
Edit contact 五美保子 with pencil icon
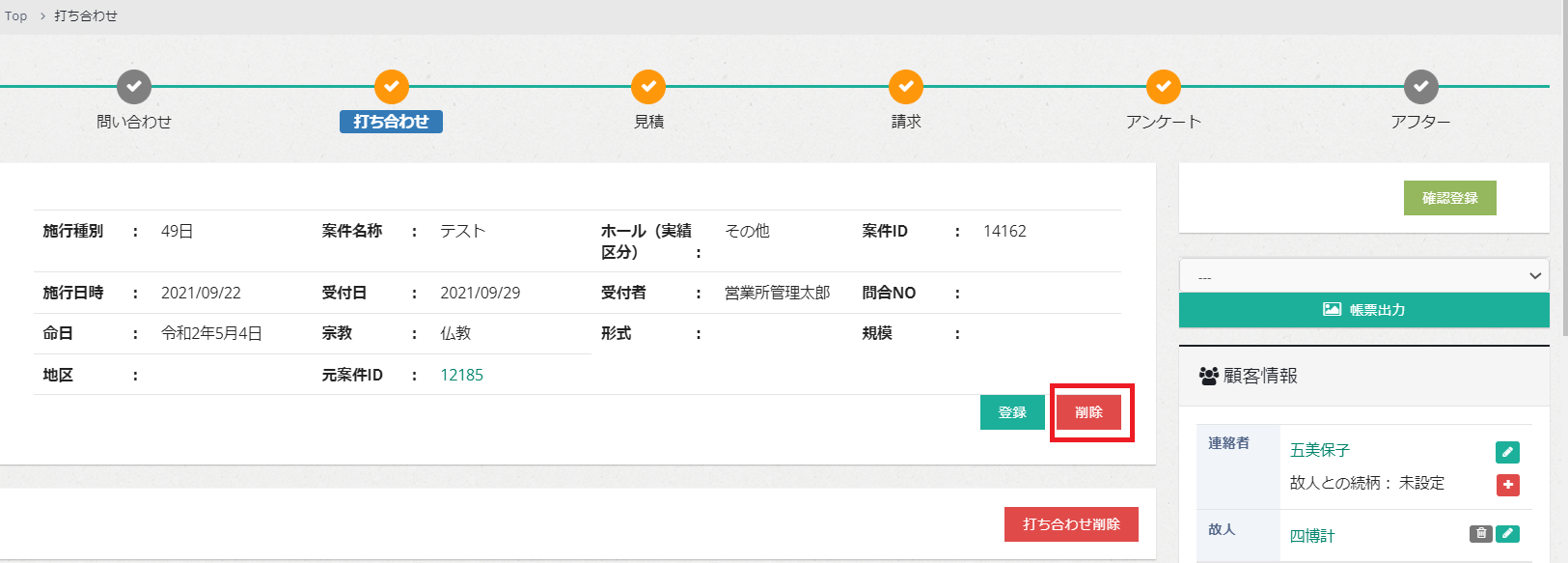tap(1507, 452)
